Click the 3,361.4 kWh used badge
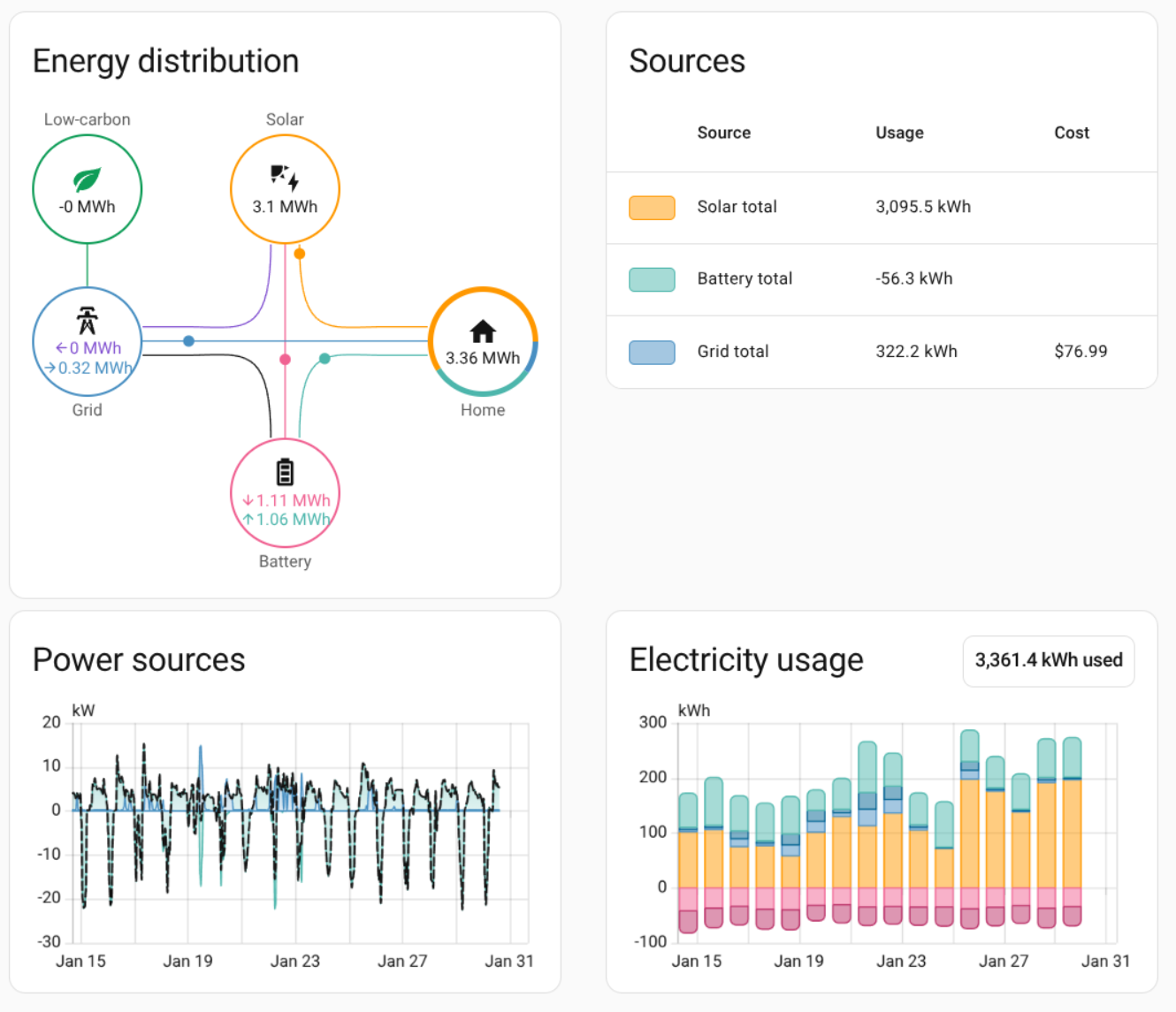The height and width of the screenshot is (1012, 1176). tap(1048, 660)
